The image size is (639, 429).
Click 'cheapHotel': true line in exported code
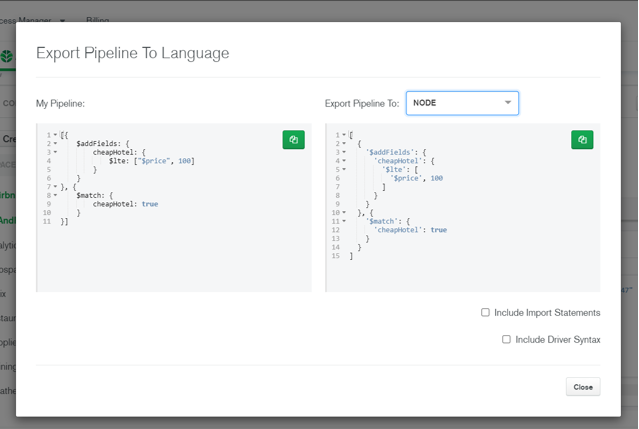pyautogui.click(x=410, y=230)
